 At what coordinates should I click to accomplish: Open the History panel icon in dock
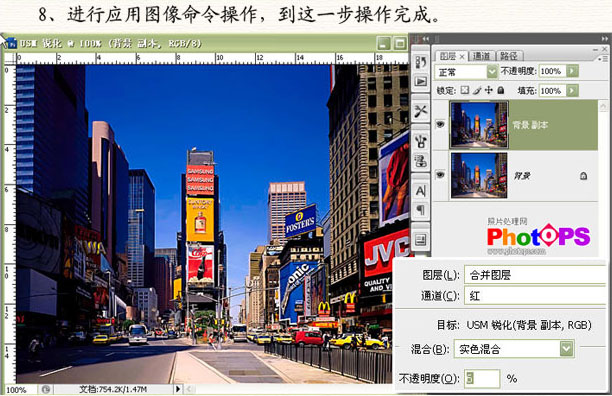pos(421,62)
